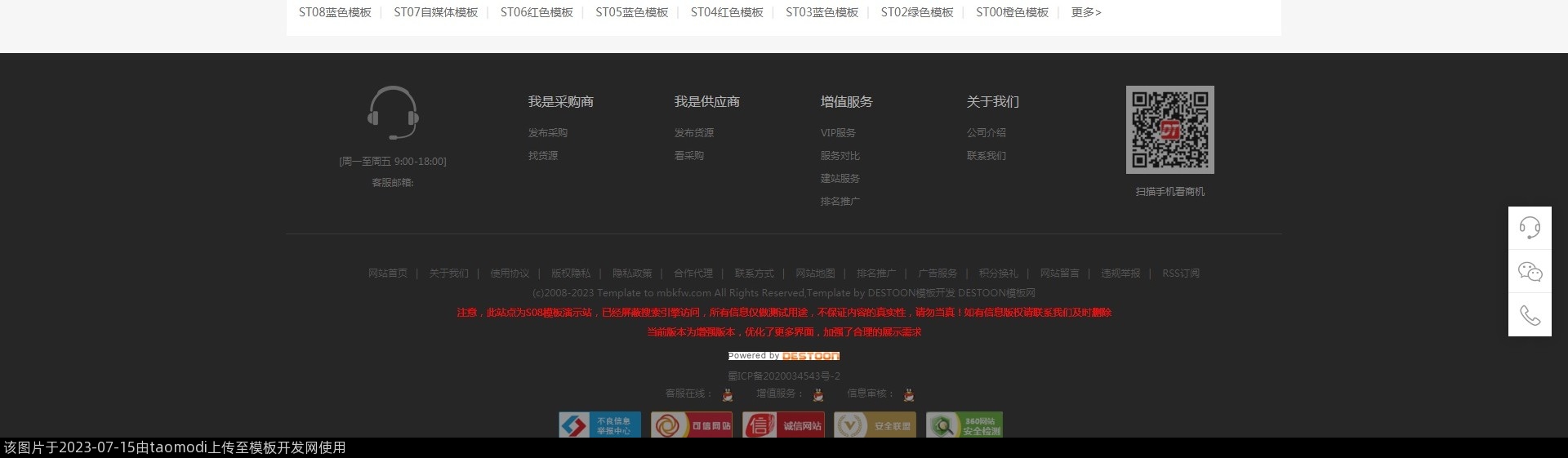The height and width of the screenshot is (458, 1568).
Task: Open the 可信网站 badge
Action: pos(691,425)
